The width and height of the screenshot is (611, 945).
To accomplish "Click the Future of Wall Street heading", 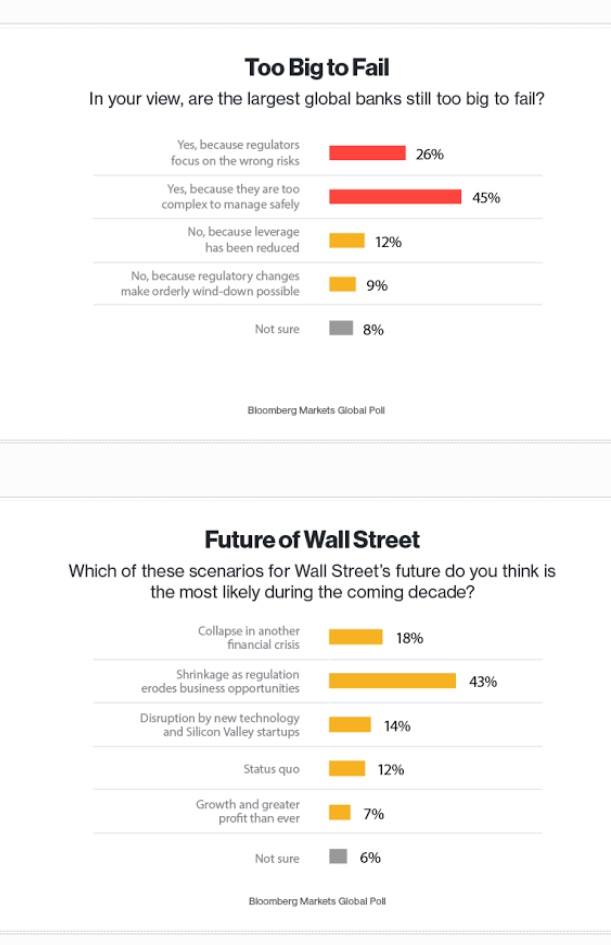I will 312,540.
